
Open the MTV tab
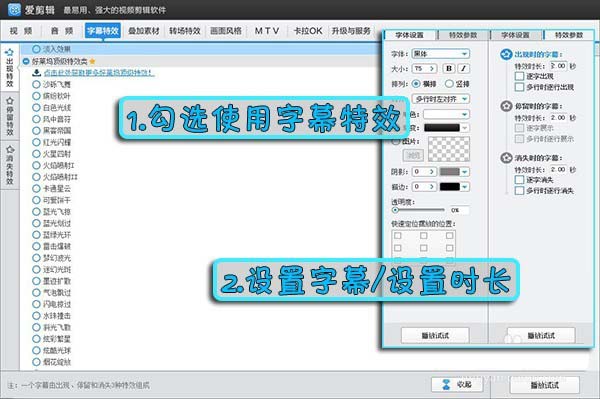coord(267,31)
